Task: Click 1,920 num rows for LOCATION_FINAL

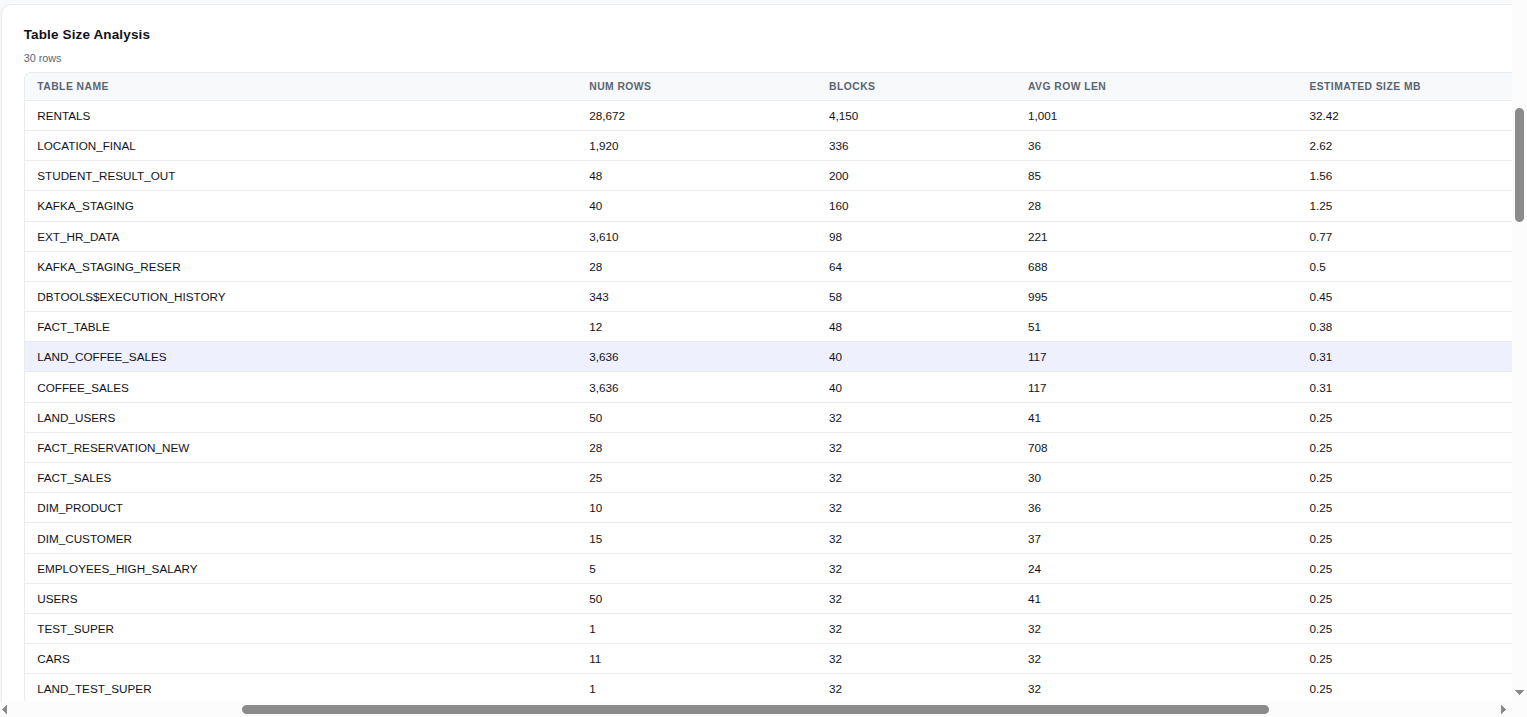Action: pyautogui.click(x=604, y=146)
